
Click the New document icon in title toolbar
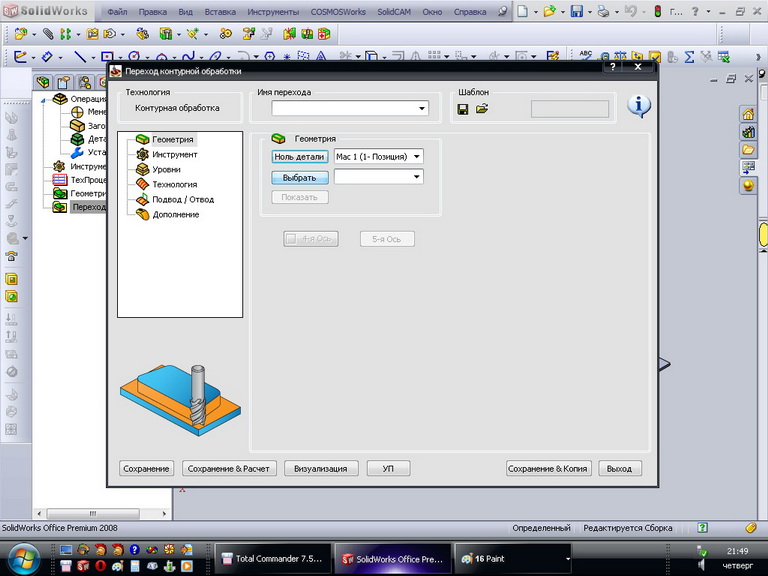pyautogui.click(x=523, y=11)
